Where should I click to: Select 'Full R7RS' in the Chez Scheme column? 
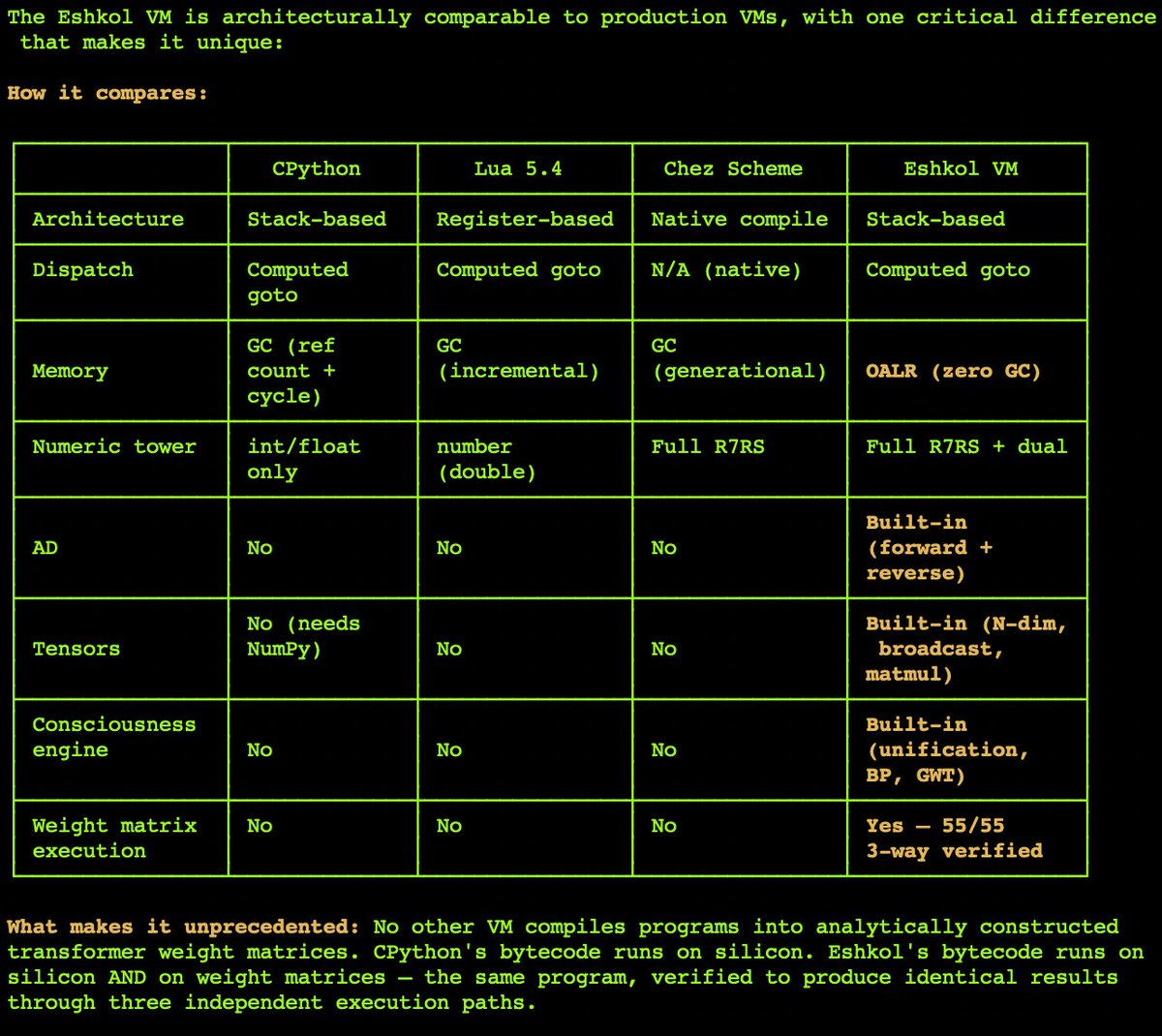[x=708, y=446]
